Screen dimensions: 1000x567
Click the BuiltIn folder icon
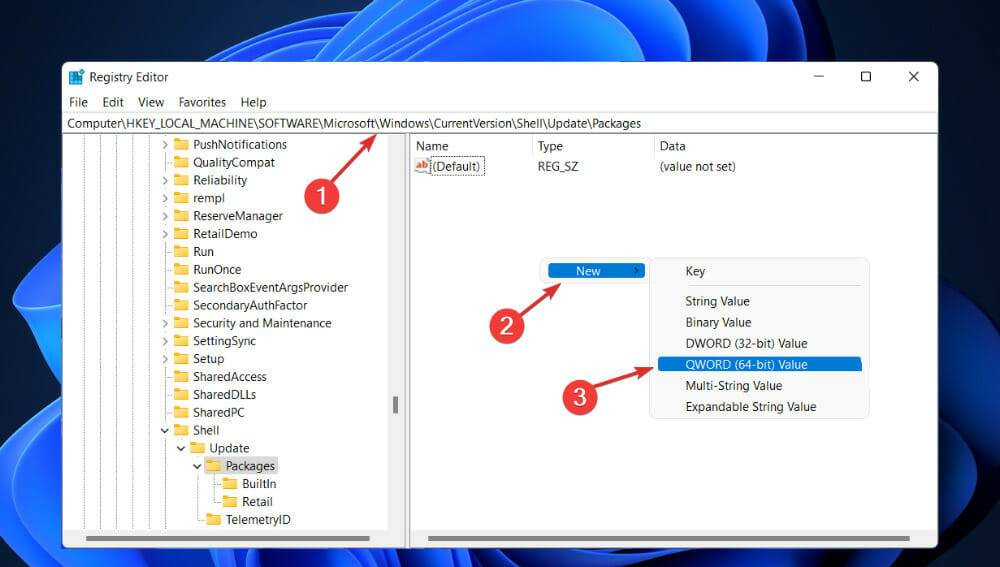click(x=230, y=484)
